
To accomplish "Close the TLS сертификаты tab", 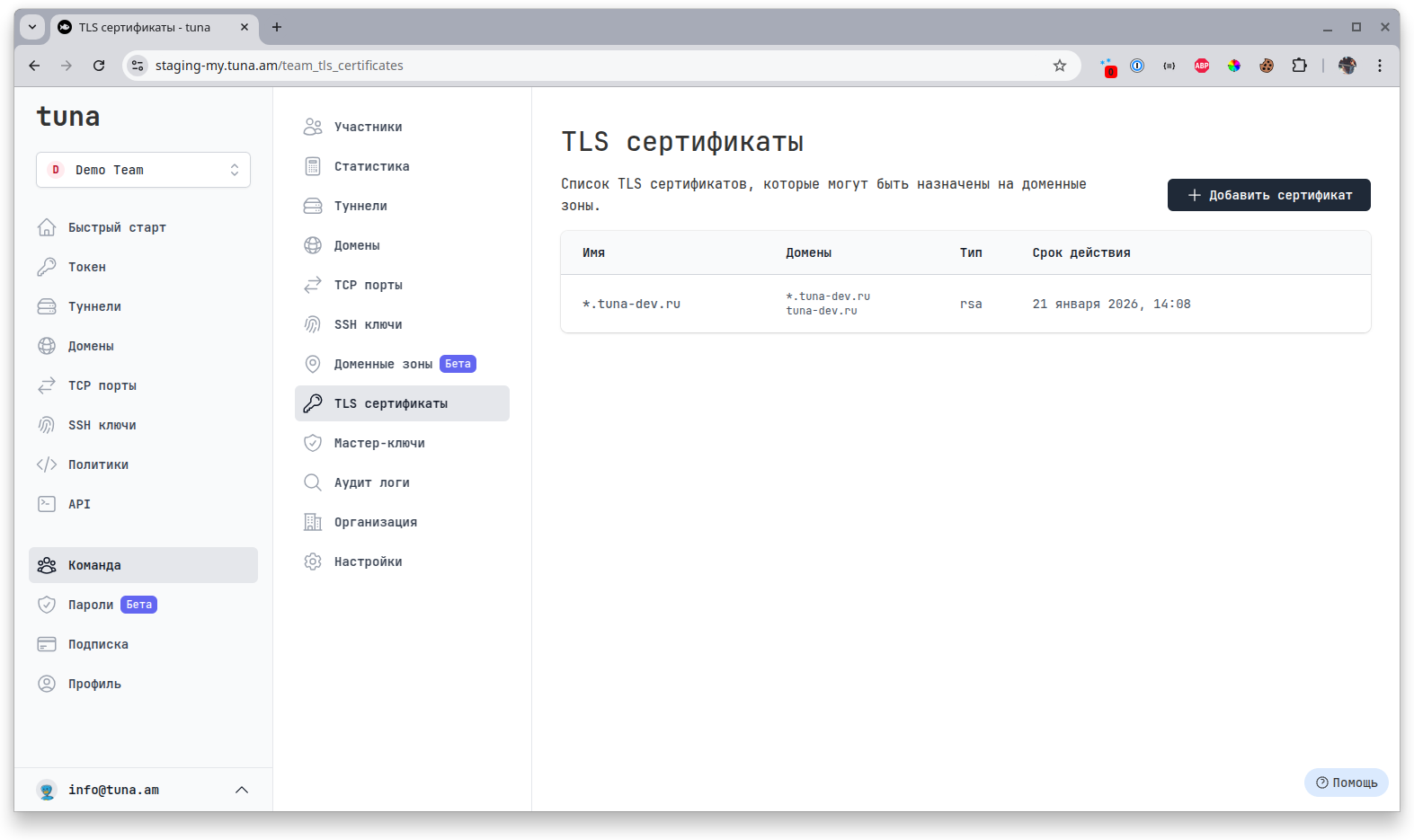I will click(x=245, y=27).
